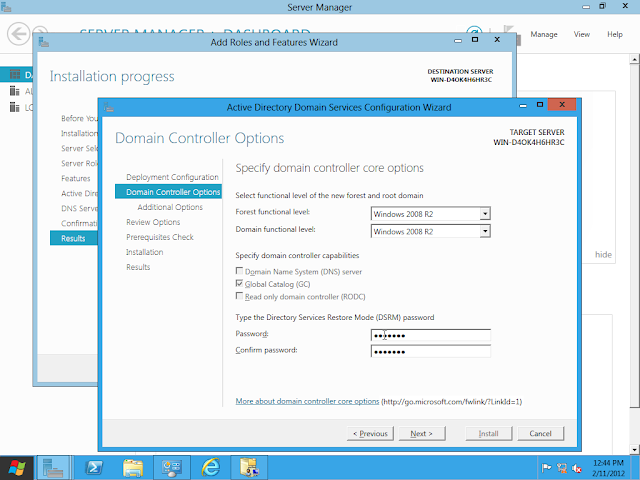640x480 pixels.
Task: Launch Windows PowerShell from the taskbar
Action: 94,468
